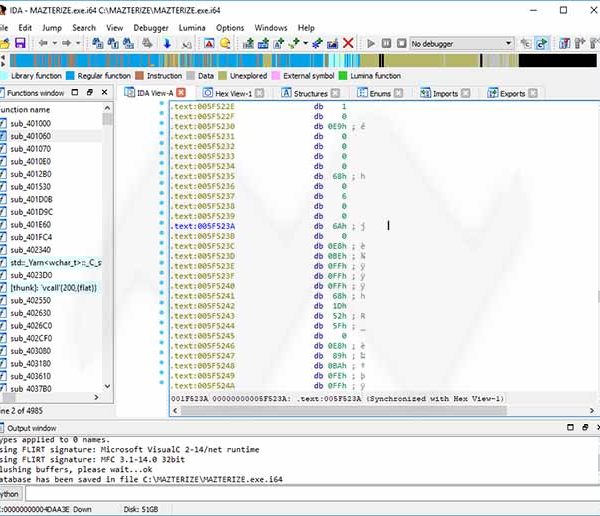Click the navigation band overview bar

coord(303,60)
